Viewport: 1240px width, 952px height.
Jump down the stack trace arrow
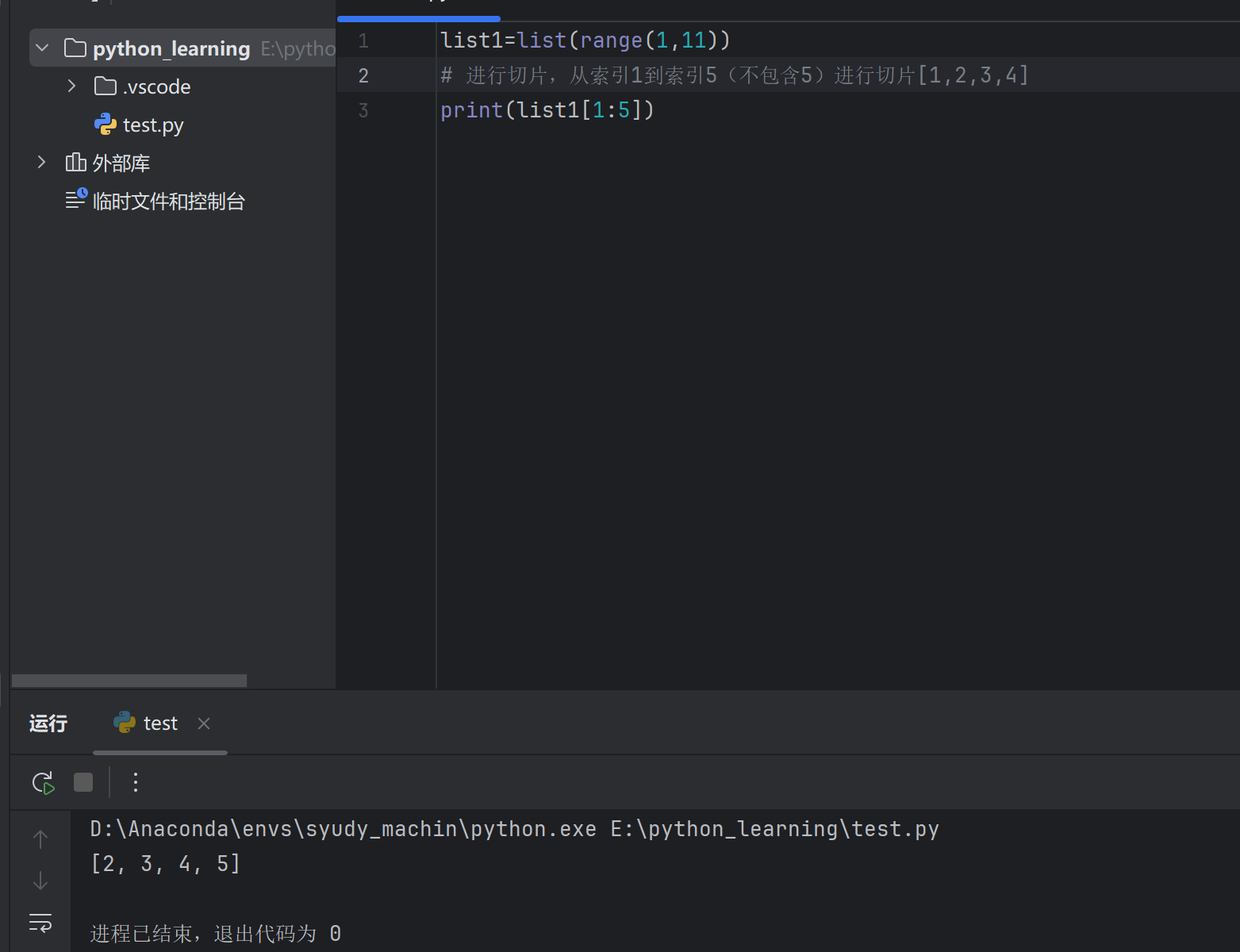(40, 881)
